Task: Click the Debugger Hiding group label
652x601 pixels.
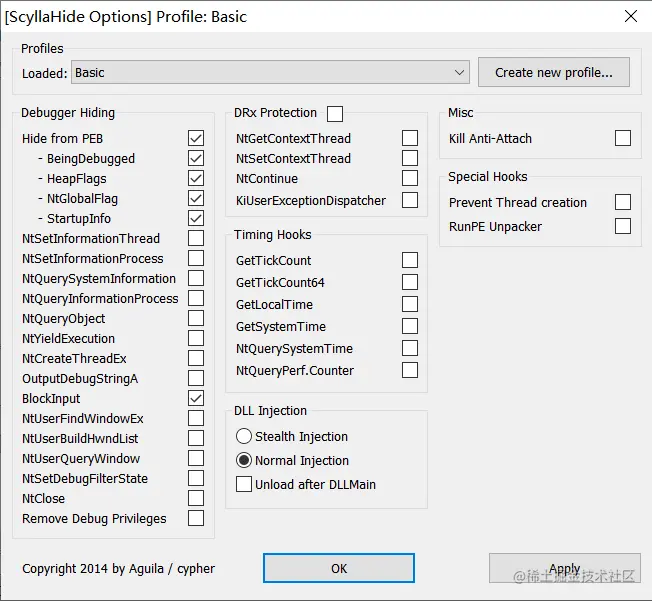Action: [x=68, y=113]
